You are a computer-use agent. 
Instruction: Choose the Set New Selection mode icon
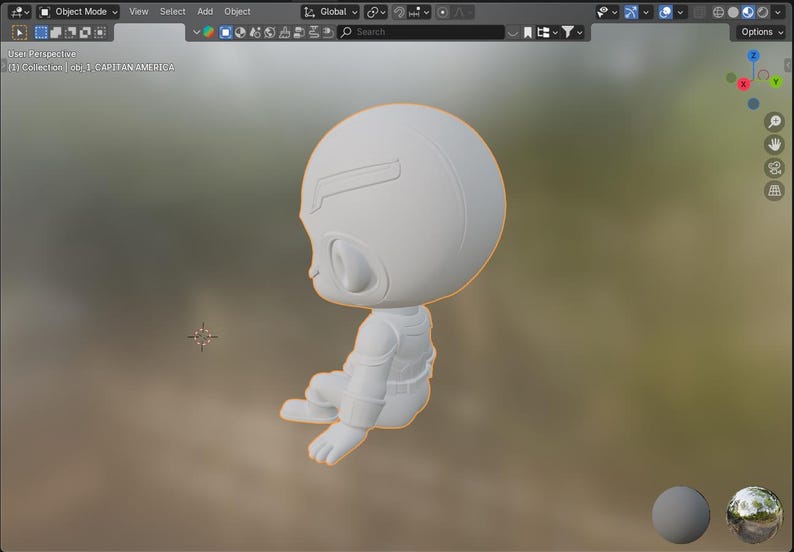click(41, 33)
